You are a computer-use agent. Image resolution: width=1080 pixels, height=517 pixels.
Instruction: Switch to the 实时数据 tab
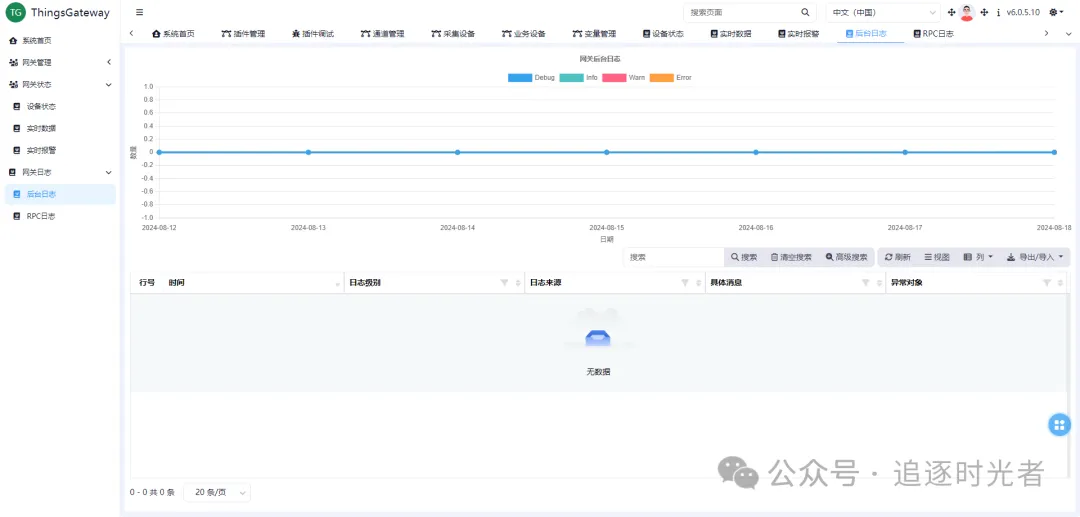click(731, 33)
